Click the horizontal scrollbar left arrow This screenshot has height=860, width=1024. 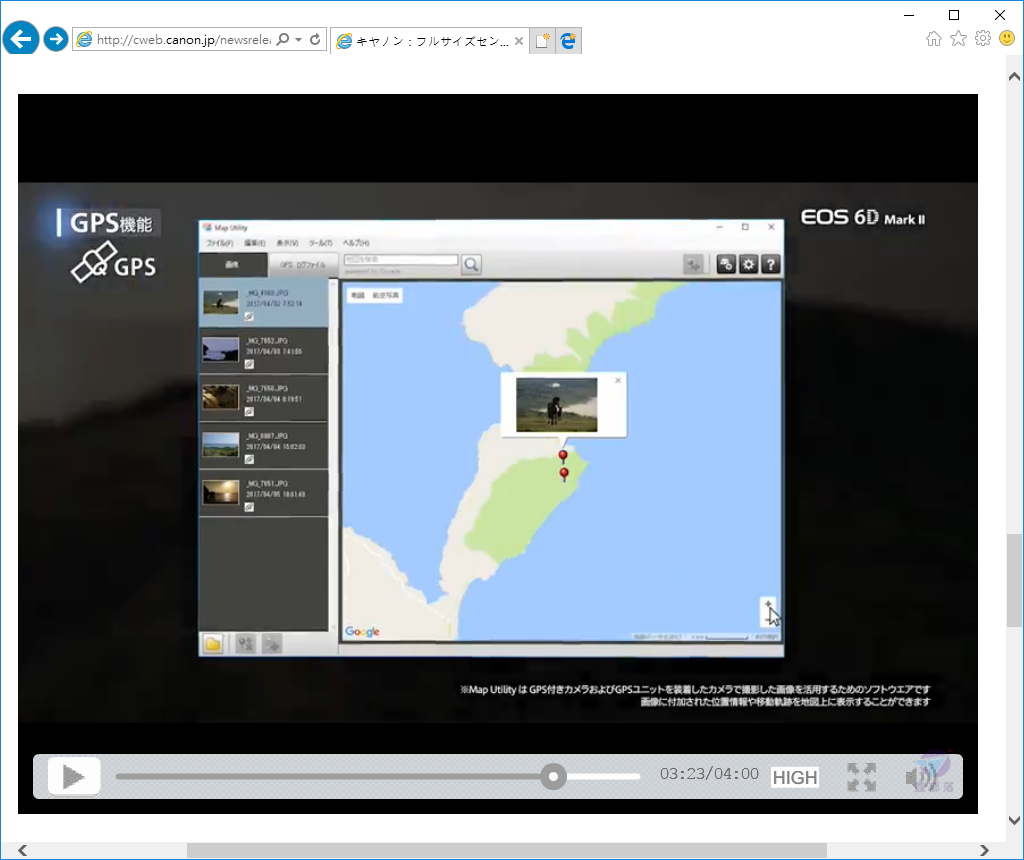[x=23, y=850]
